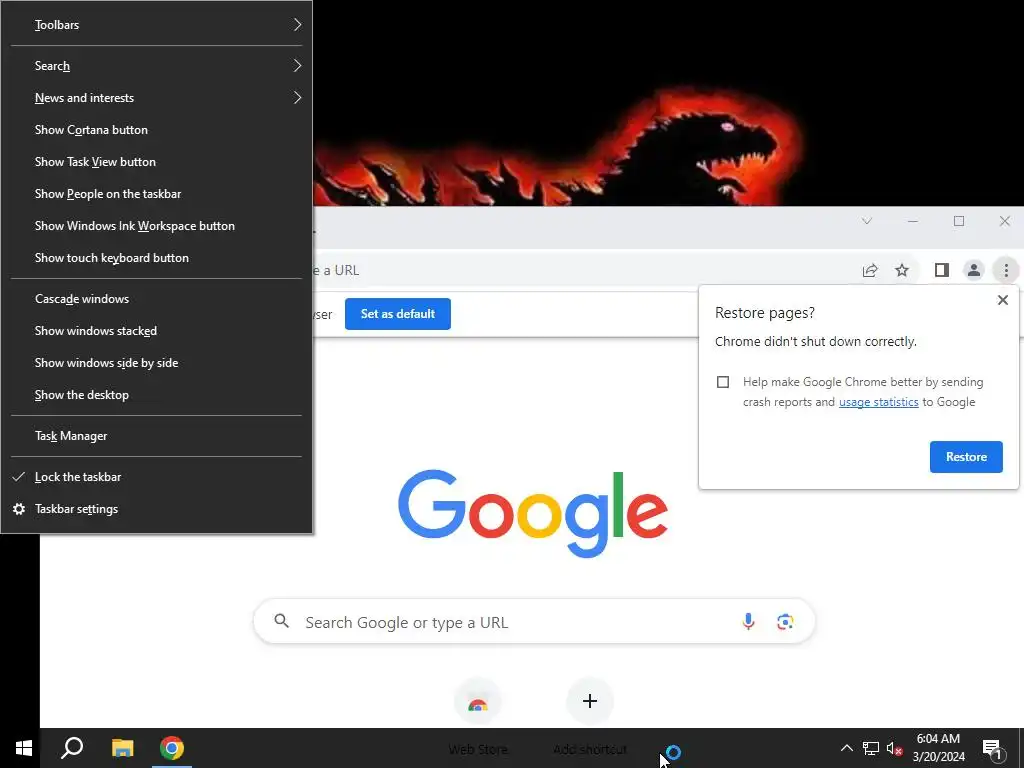This screenshot has width=1024, height=768.
Task: Select Show windows stacked
Action: click(157, 331)
